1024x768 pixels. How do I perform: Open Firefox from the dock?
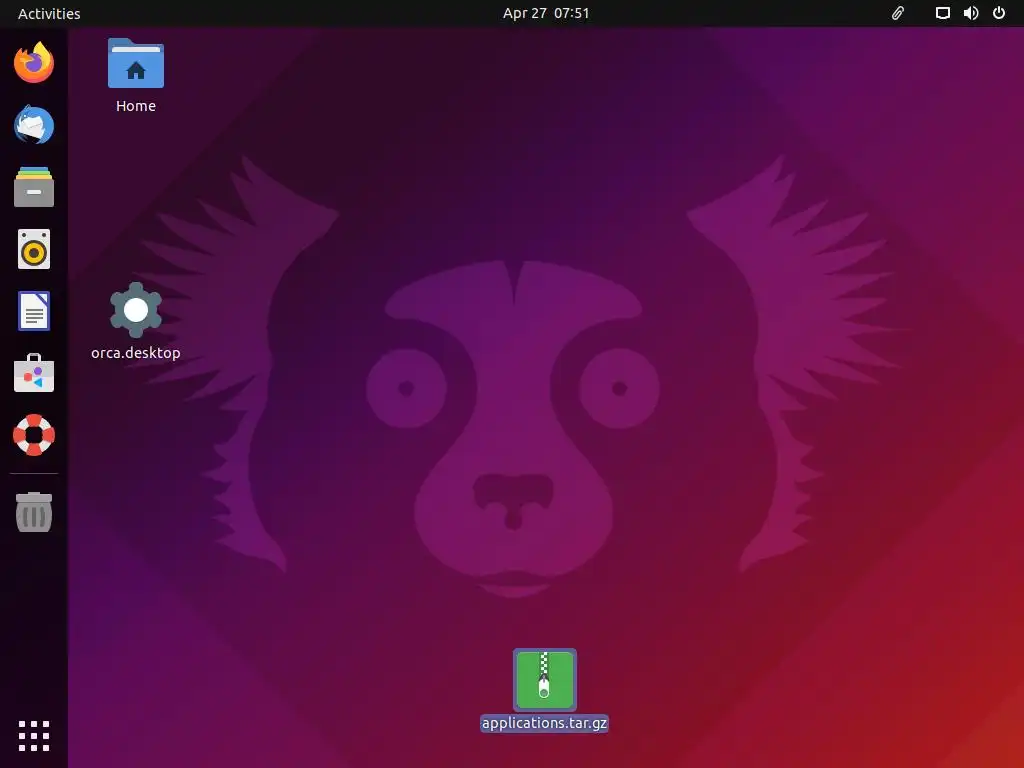pyautogui.click(x=34, y=63)
